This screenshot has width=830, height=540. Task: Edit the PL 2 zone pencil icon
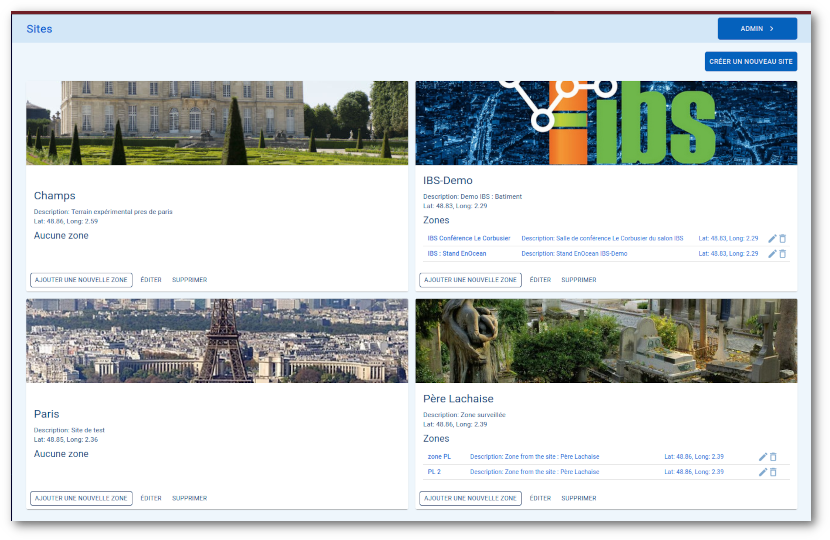(x=763, y=472)
